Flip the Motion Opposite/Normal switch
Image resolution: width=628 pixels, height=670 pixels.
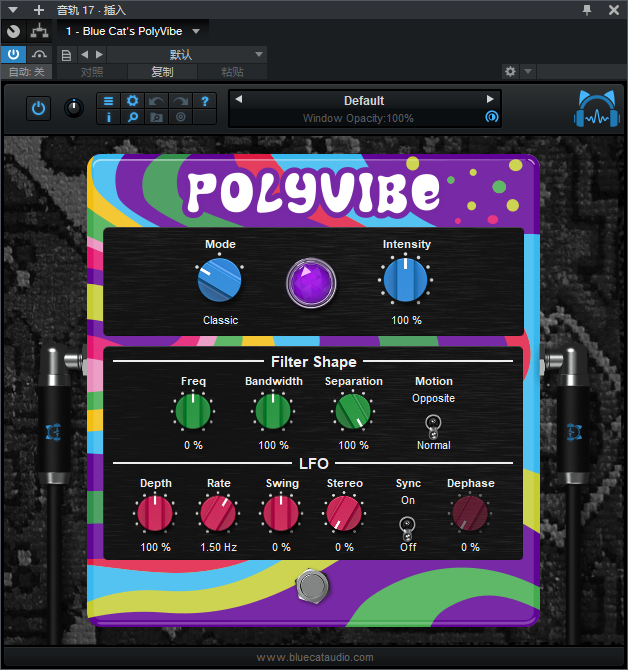tap(433, 426)
